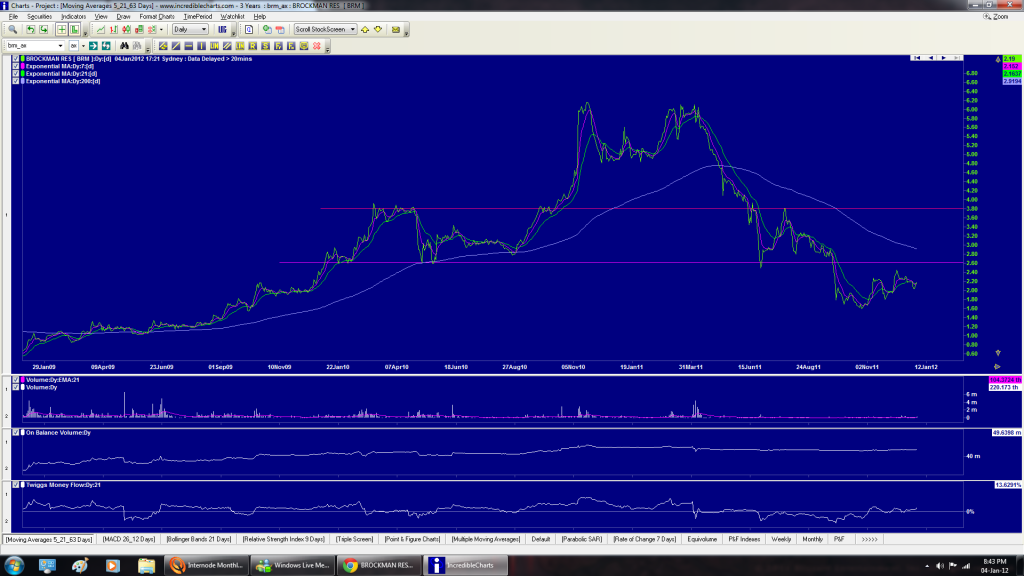Switch to MACD 26_12 Days tab

click(129, 539)
